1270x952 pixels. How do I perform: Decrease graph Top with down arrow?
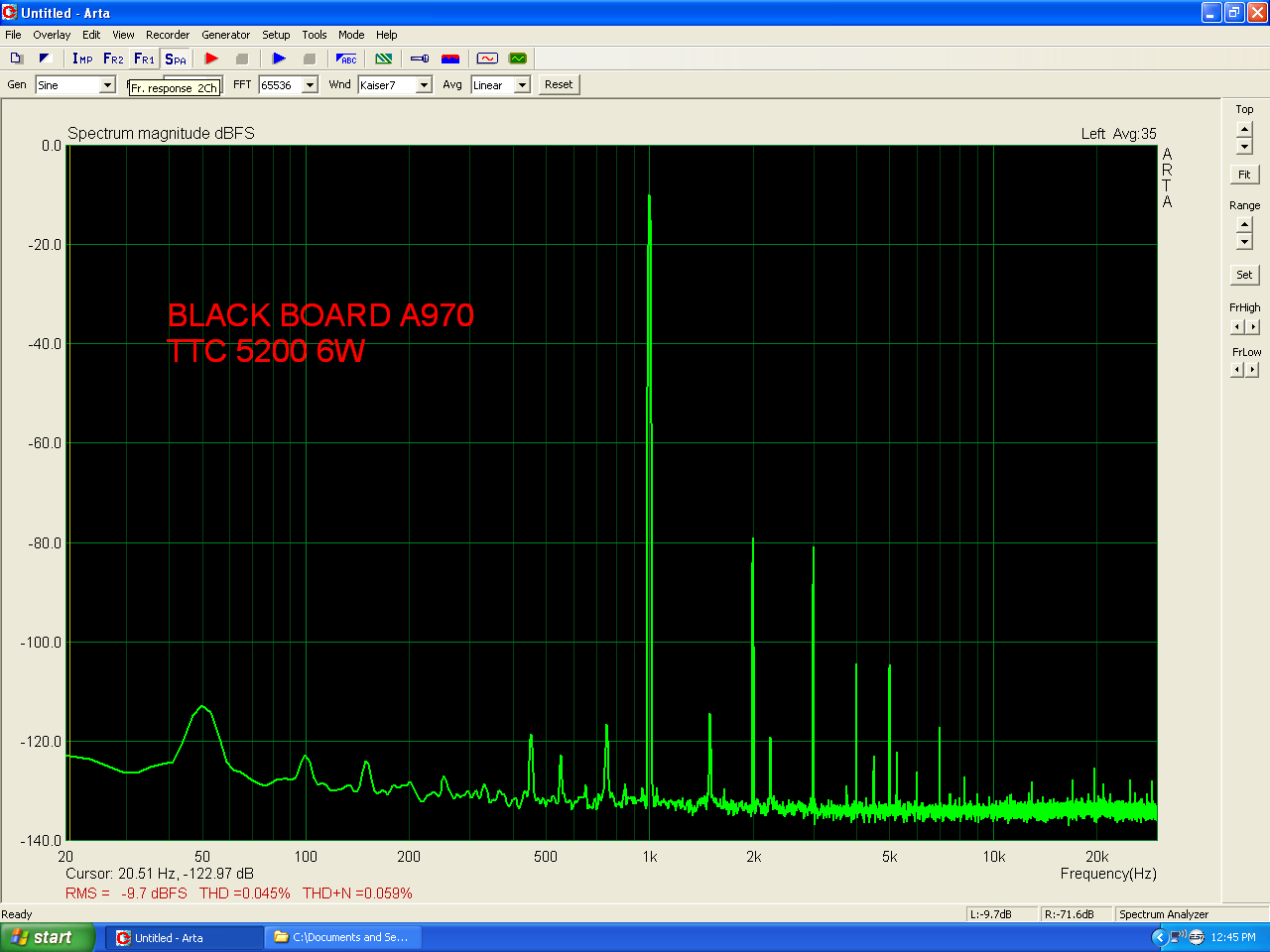click(1244, 147)
